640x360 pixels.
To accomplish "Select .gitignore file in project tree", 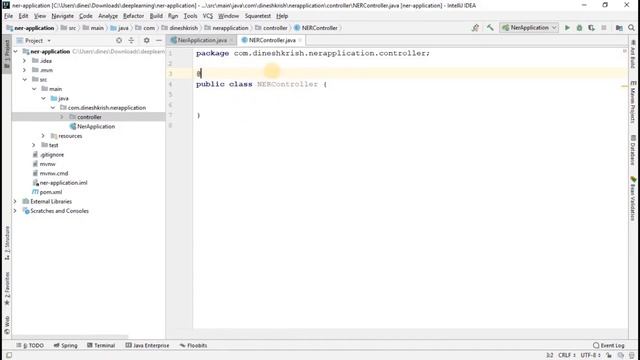I will point(52,155).
